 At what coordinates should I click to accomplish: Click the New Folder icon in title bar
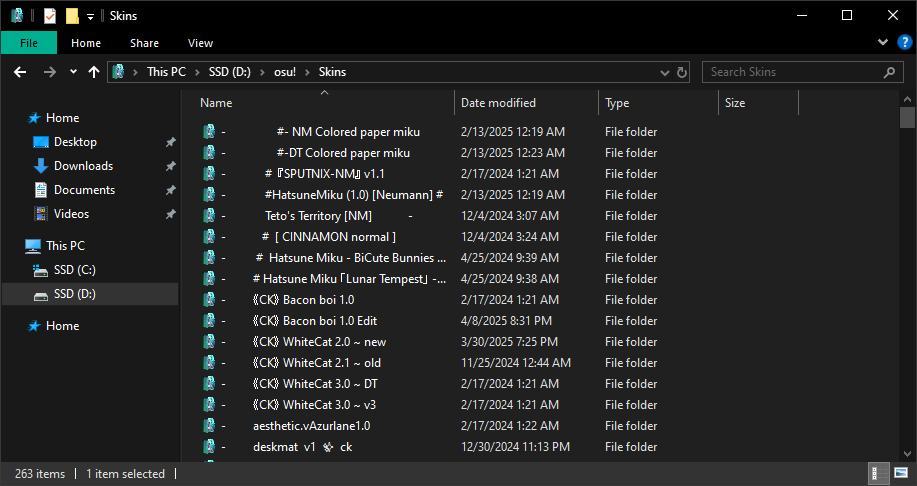coord(72,16)
